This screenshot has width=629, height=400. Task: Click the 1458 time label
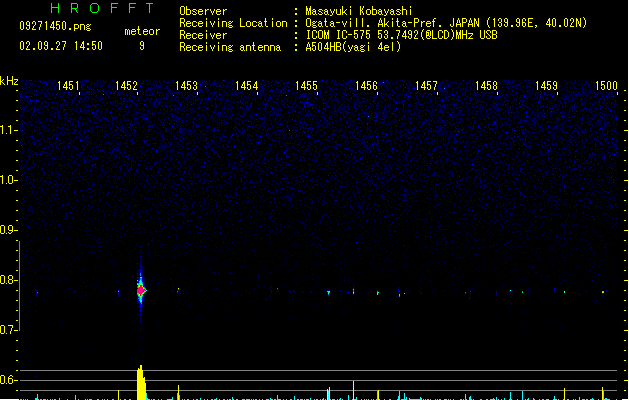[486, 87]
